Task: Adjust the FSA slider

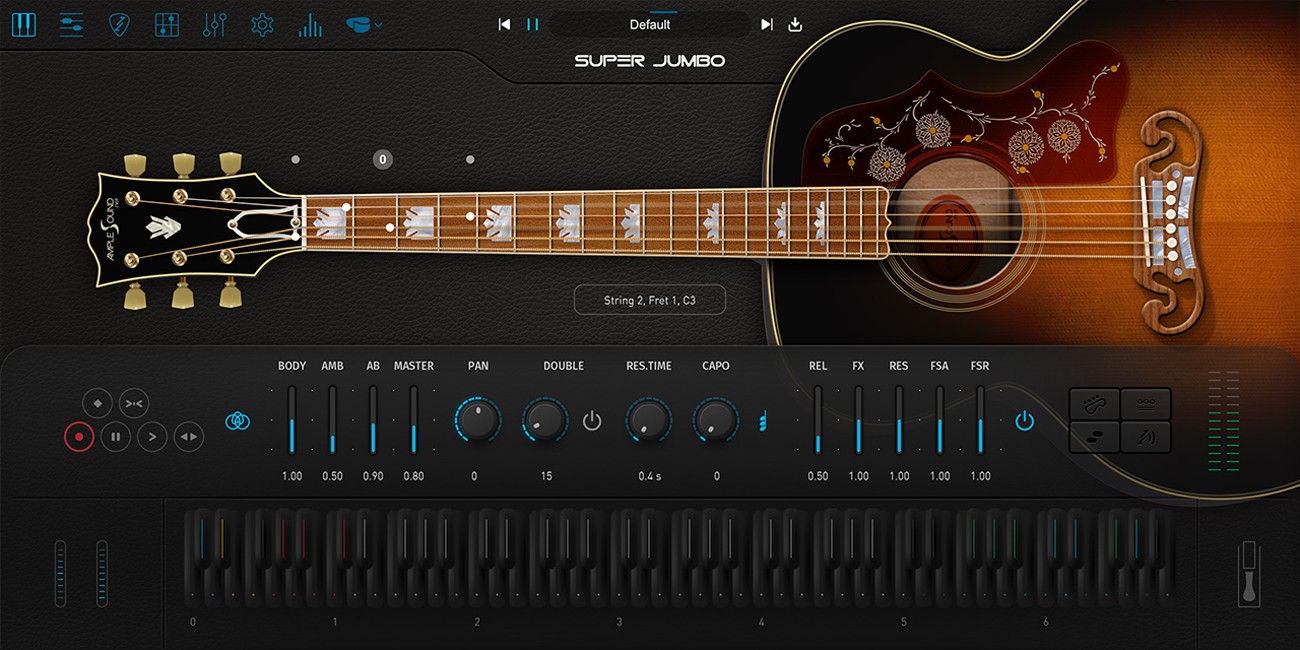Action: 939,420
